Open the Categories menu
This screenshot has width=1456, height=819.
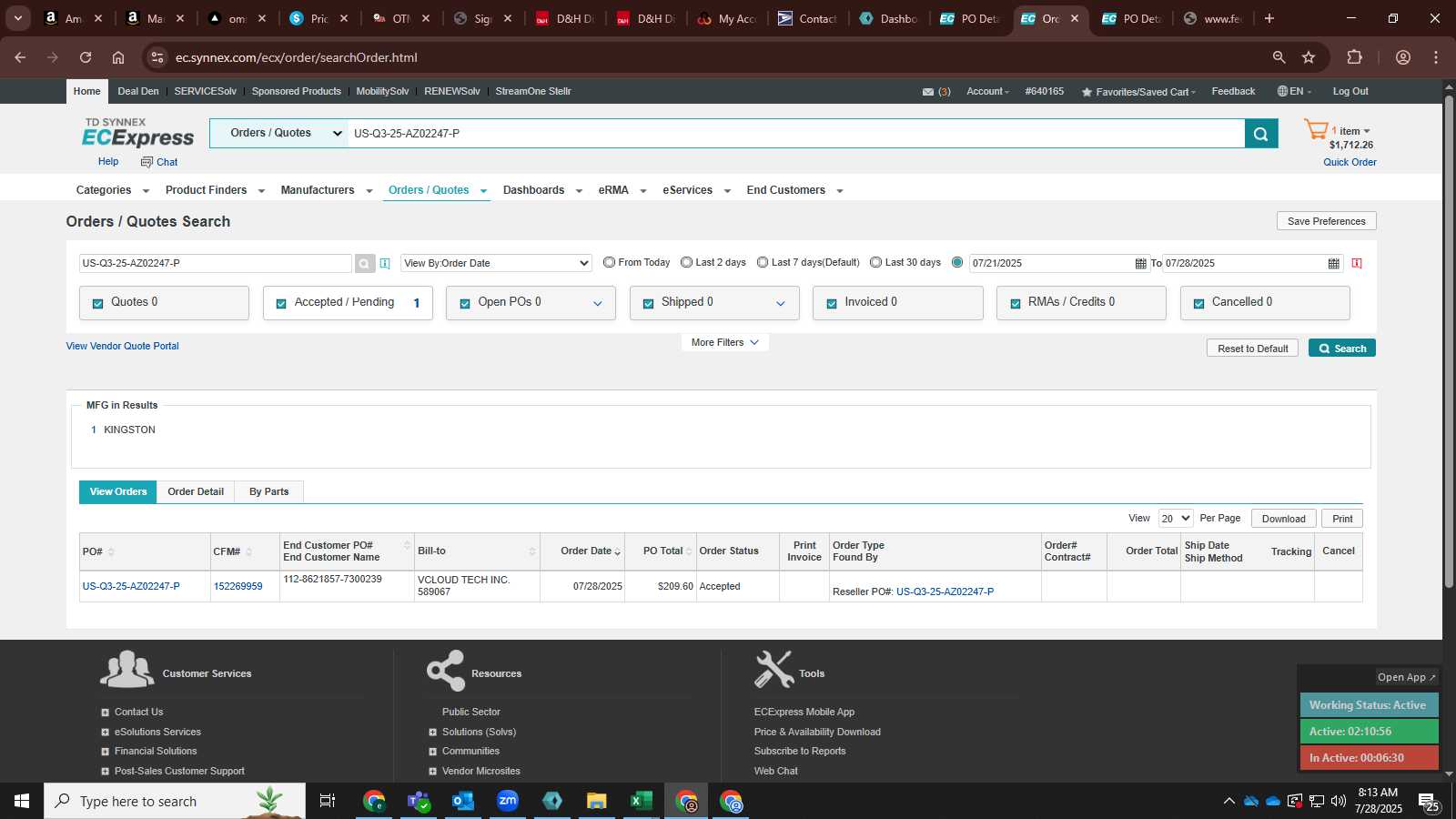click(112, 190)
